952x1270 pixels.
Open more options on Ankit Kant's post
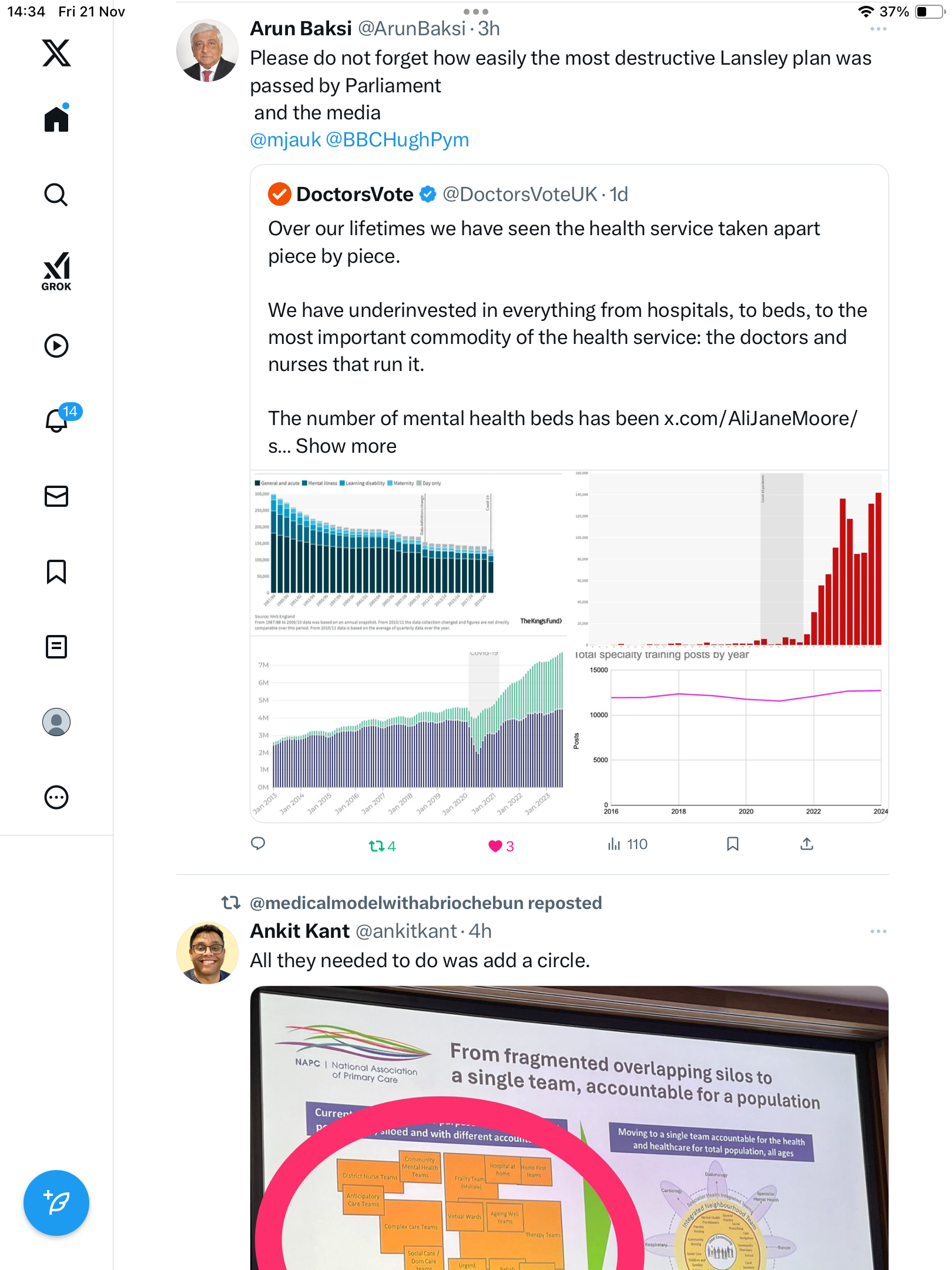click(x=878, y=931)
